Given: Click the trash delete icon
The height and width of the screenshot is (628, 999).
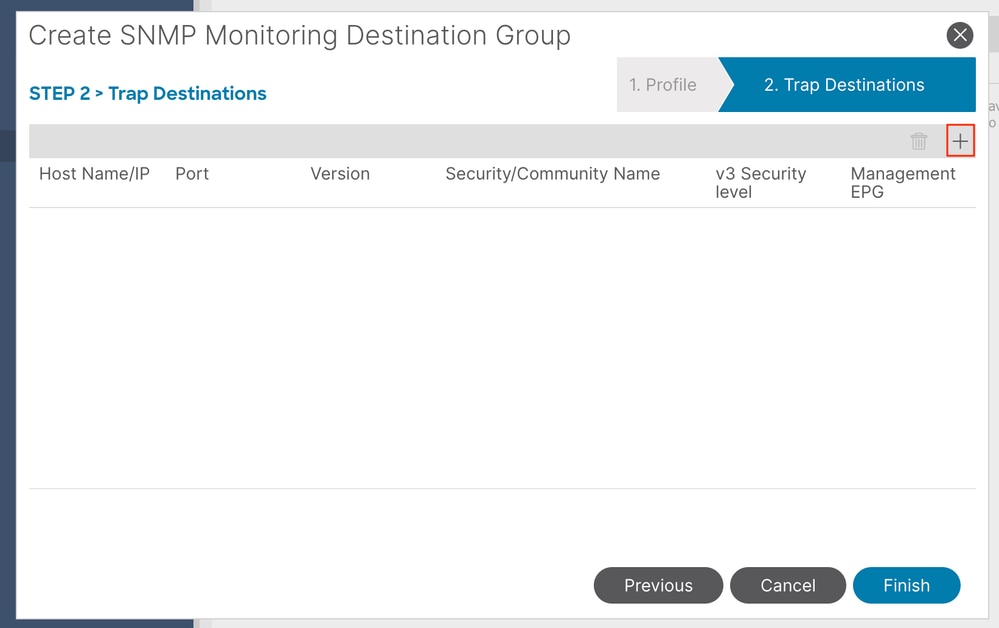Looking at the screenshot, I should (918, 141).
